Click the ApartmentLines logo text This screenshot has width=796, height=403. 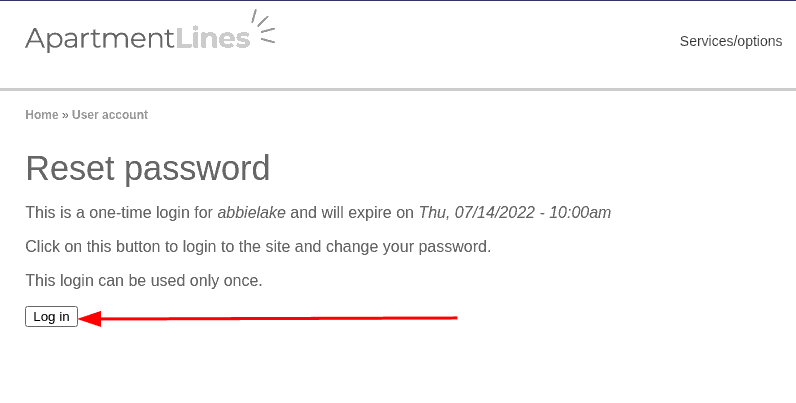(137, 39)
